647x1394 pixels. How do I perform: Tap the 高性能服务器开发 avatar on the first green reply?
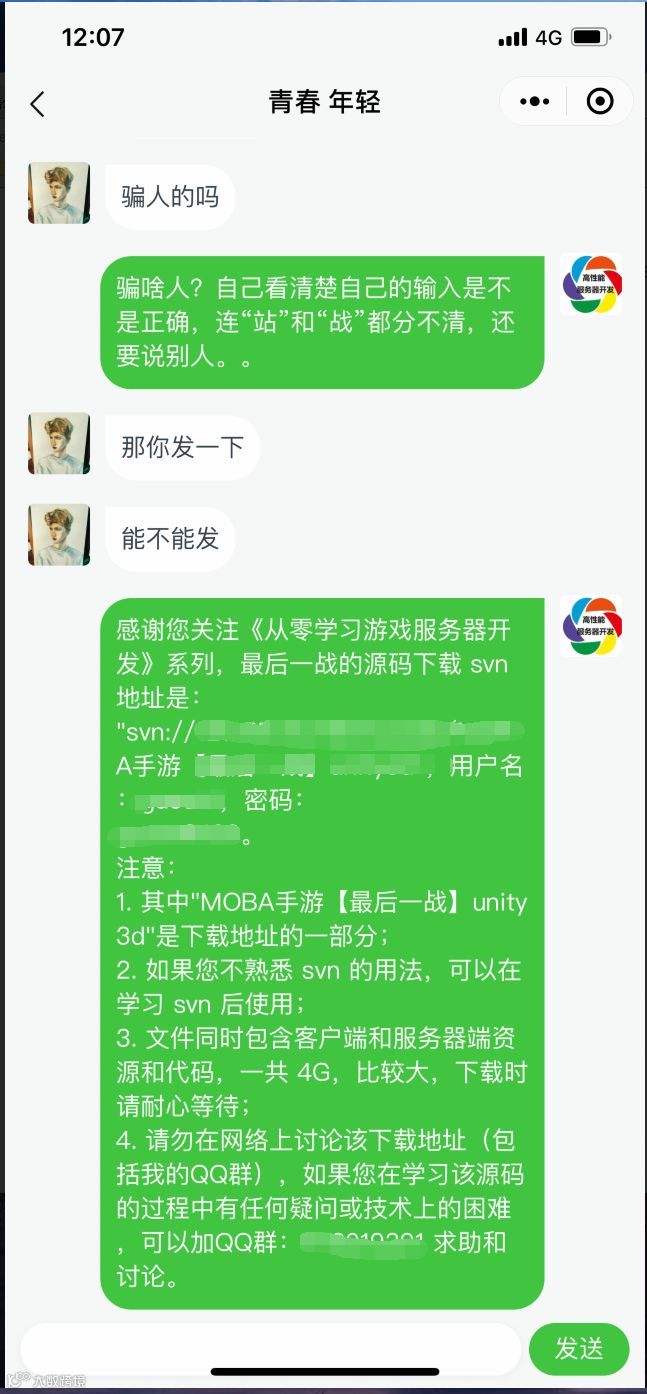click(x=592, y=284)
